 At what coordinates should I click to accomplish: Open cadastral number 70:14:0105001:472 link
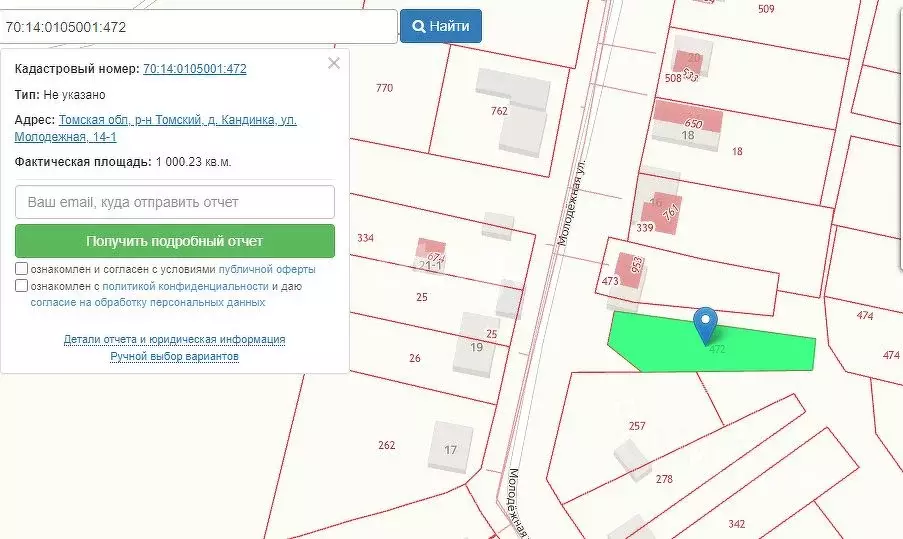tap(195, 69)
